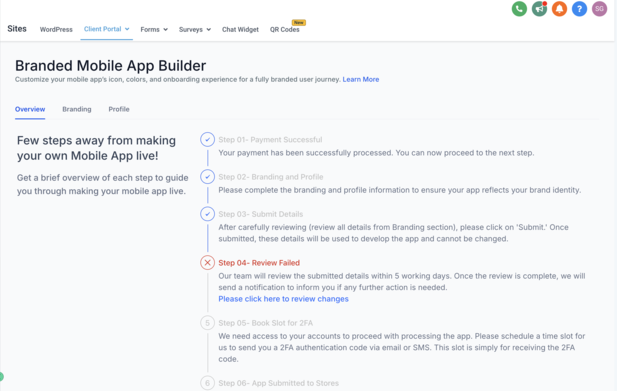Click the New badge above QR Codes
The width and height of the screenshot is (617, 391).
[299, 22]
